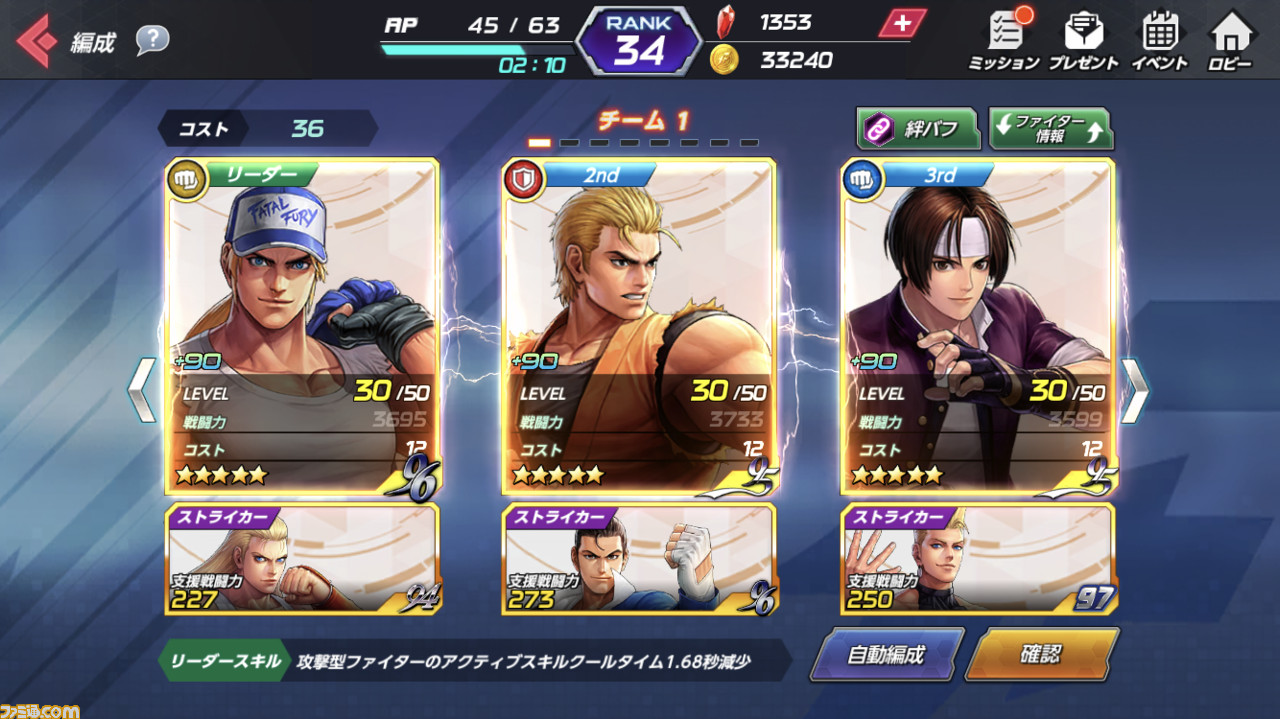This screenshot has width=1280, height=719.
Task: Select the first team page indicator
Action: point(539,143)
